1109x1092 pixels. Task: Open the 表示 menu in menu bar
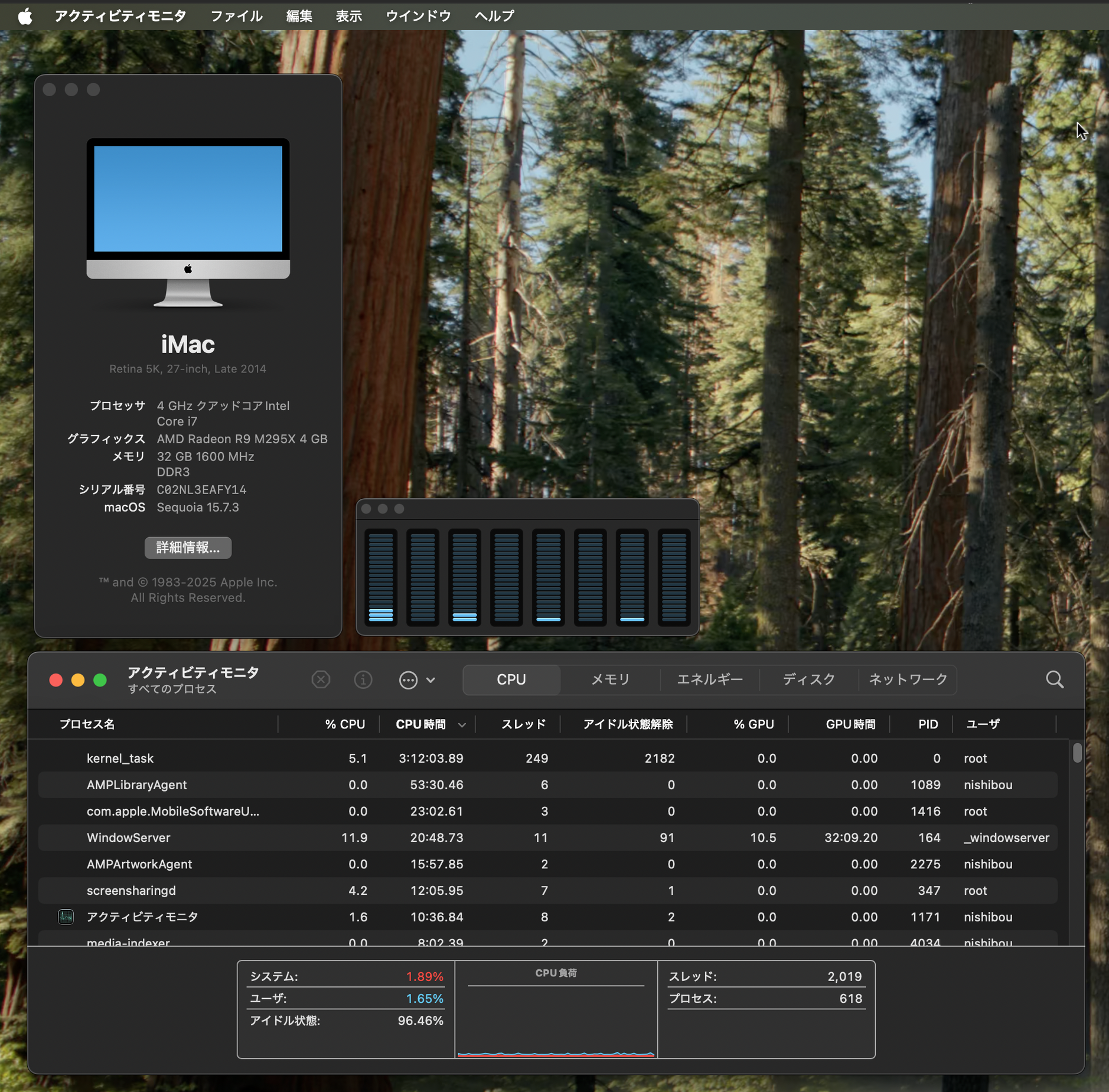pyautogui.click(x=348, y=16)
